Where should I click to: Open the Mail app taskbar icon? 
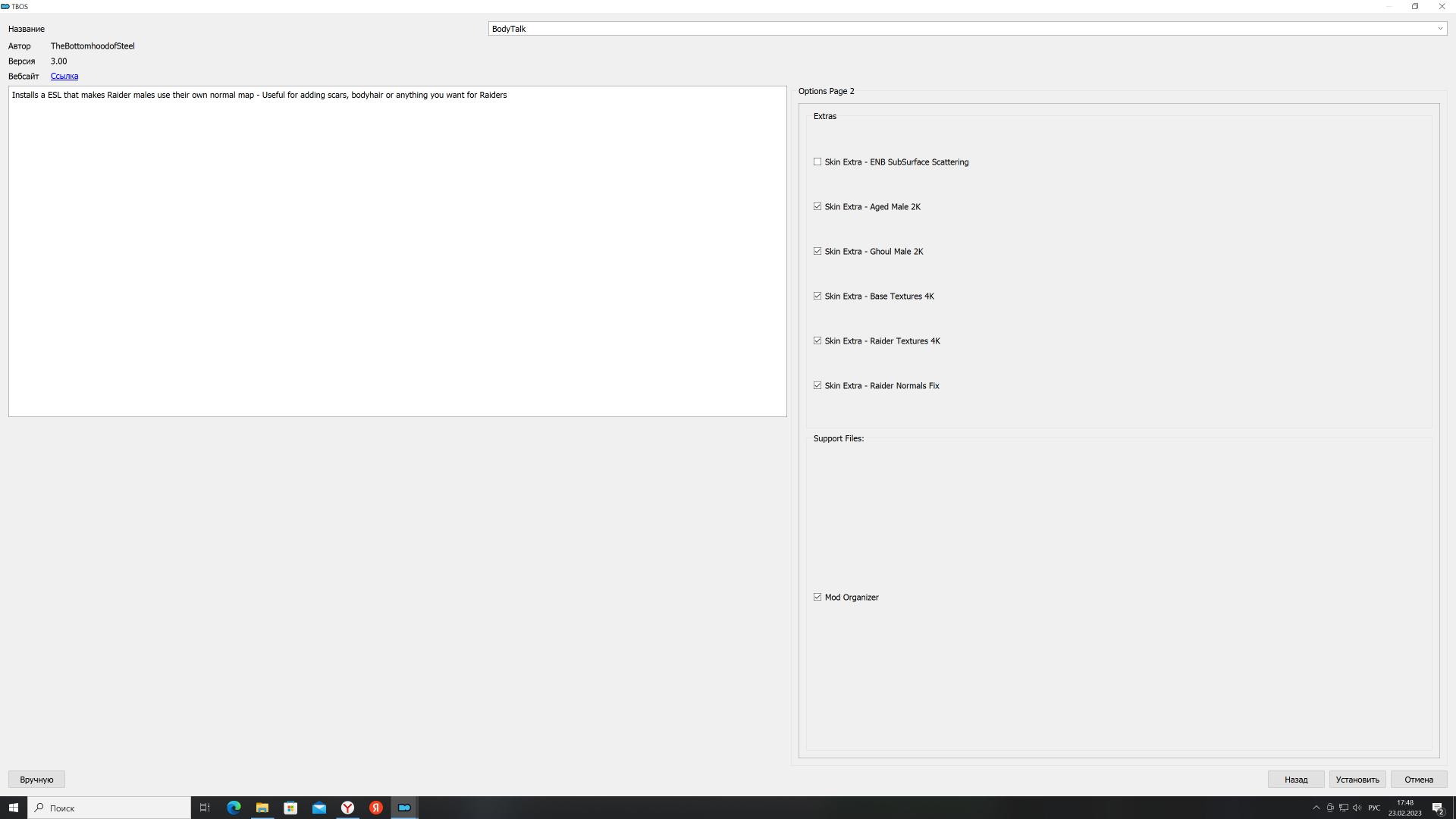pos(319,808)
